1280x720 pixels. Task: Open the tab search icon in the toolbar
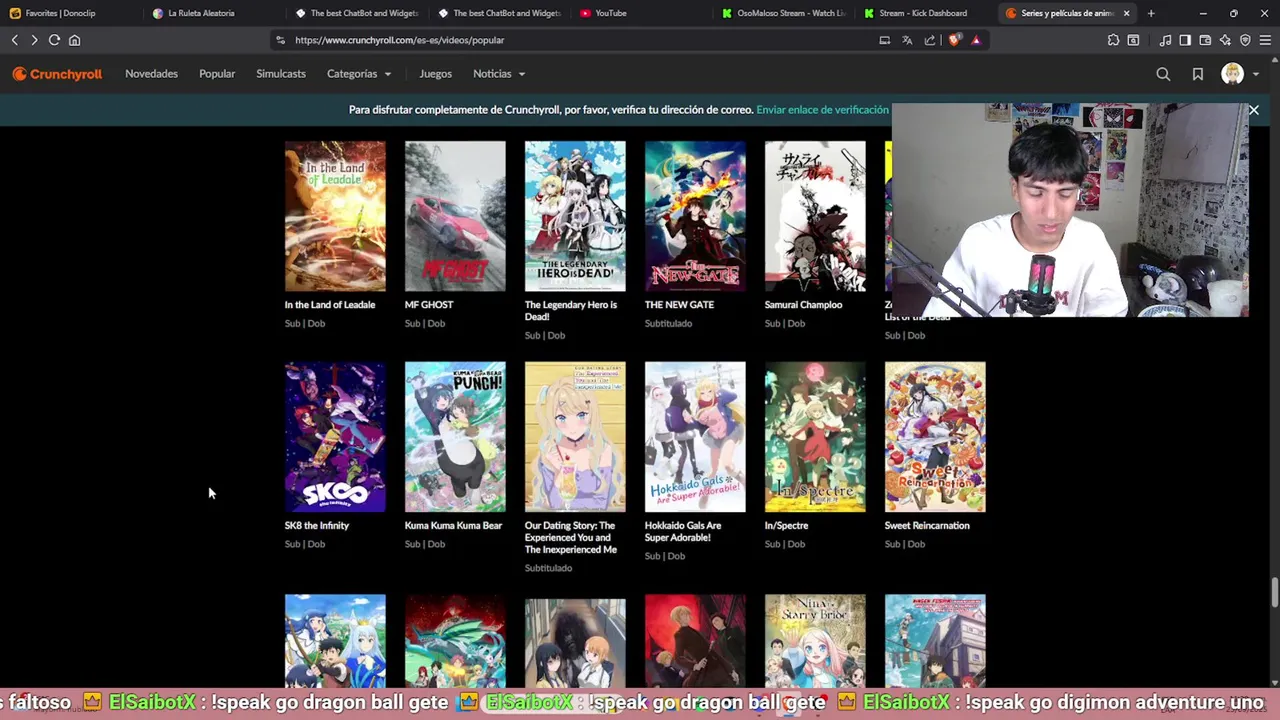click(1133, 40)
